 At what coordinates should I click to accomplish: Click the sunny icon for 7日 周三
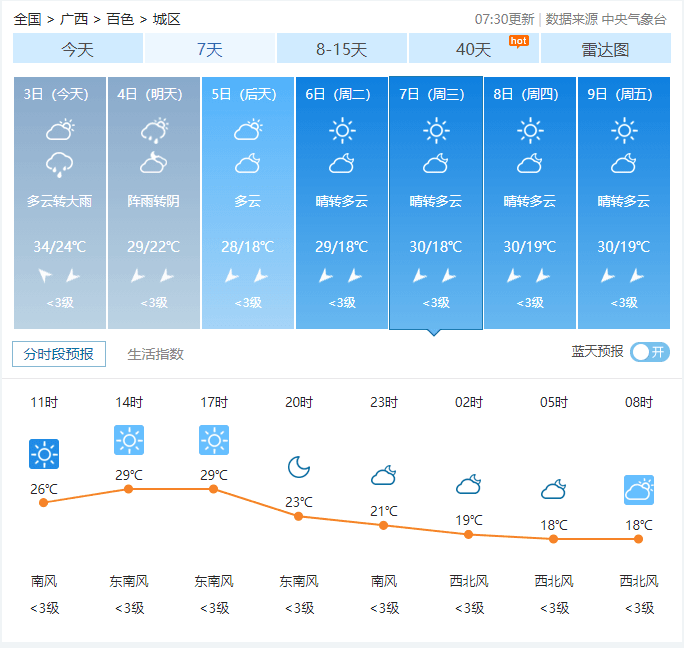tap(436, 130)
